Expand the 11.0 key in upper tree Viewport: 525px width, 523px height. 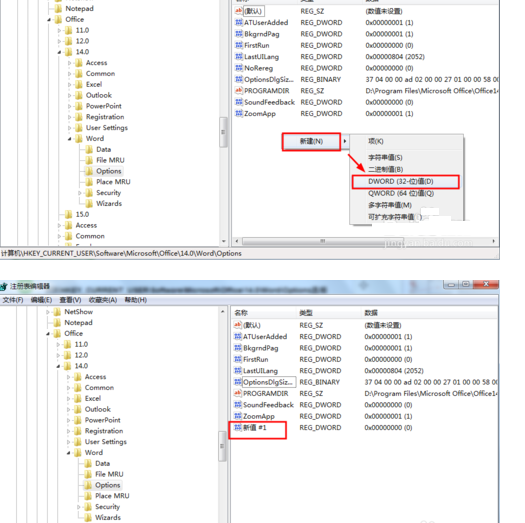coord(59,30)
